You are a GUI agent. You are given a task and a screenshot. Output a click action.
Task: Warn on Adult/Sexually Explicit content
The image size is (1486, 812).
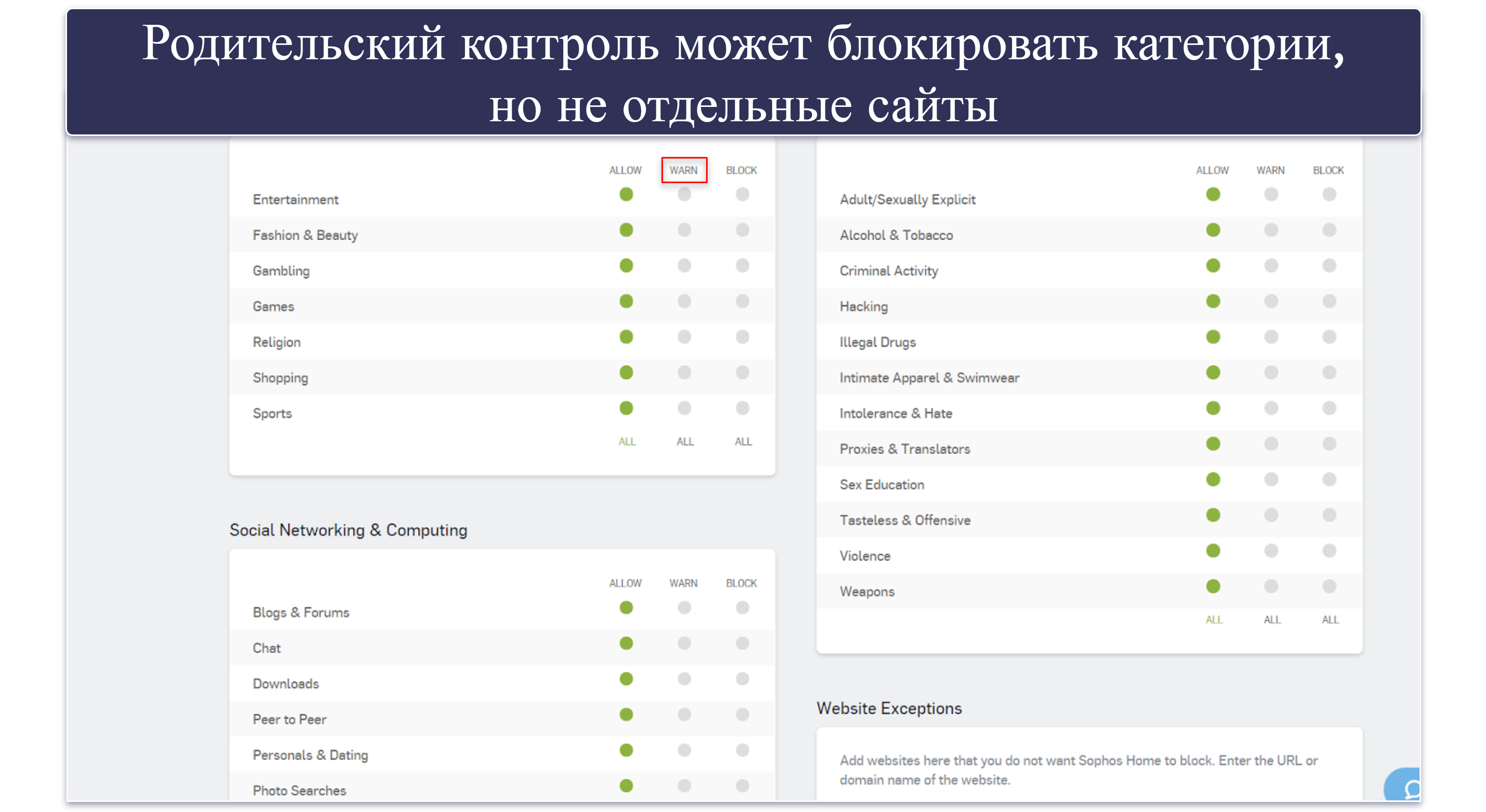pos(1271,194)
